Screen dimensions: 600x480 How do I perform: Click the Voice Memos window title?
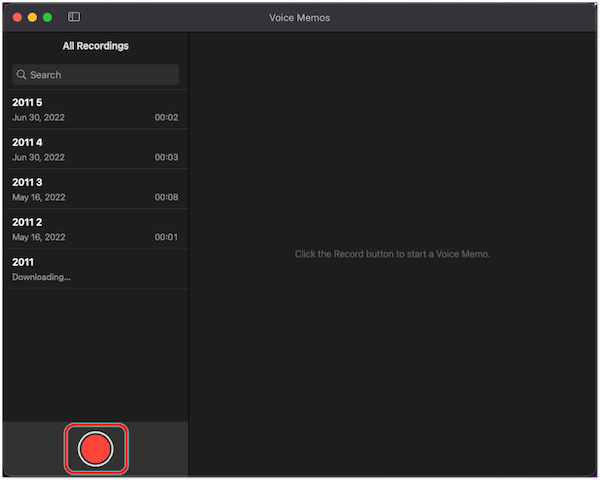click(299, 18)
